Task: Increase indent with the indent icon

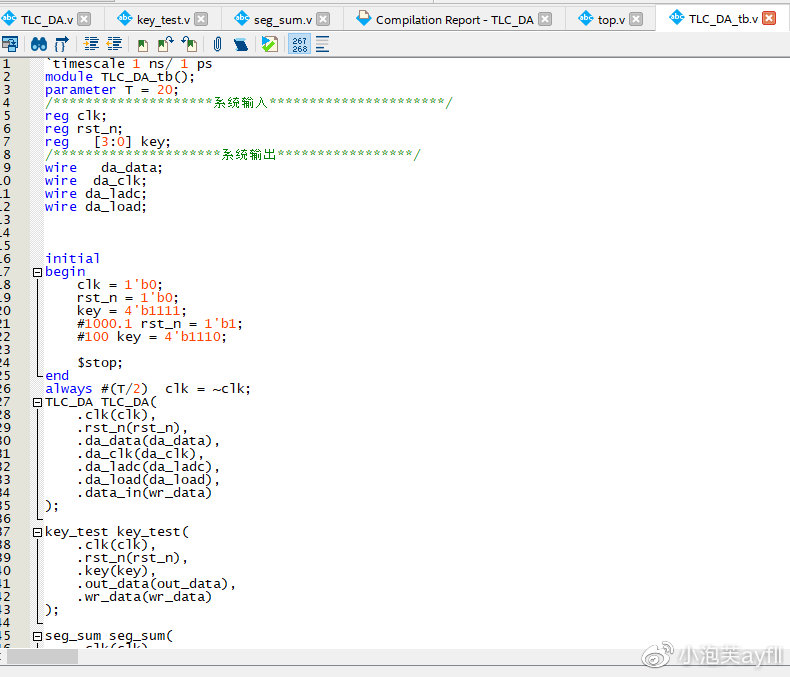Action: coord(91,44)
